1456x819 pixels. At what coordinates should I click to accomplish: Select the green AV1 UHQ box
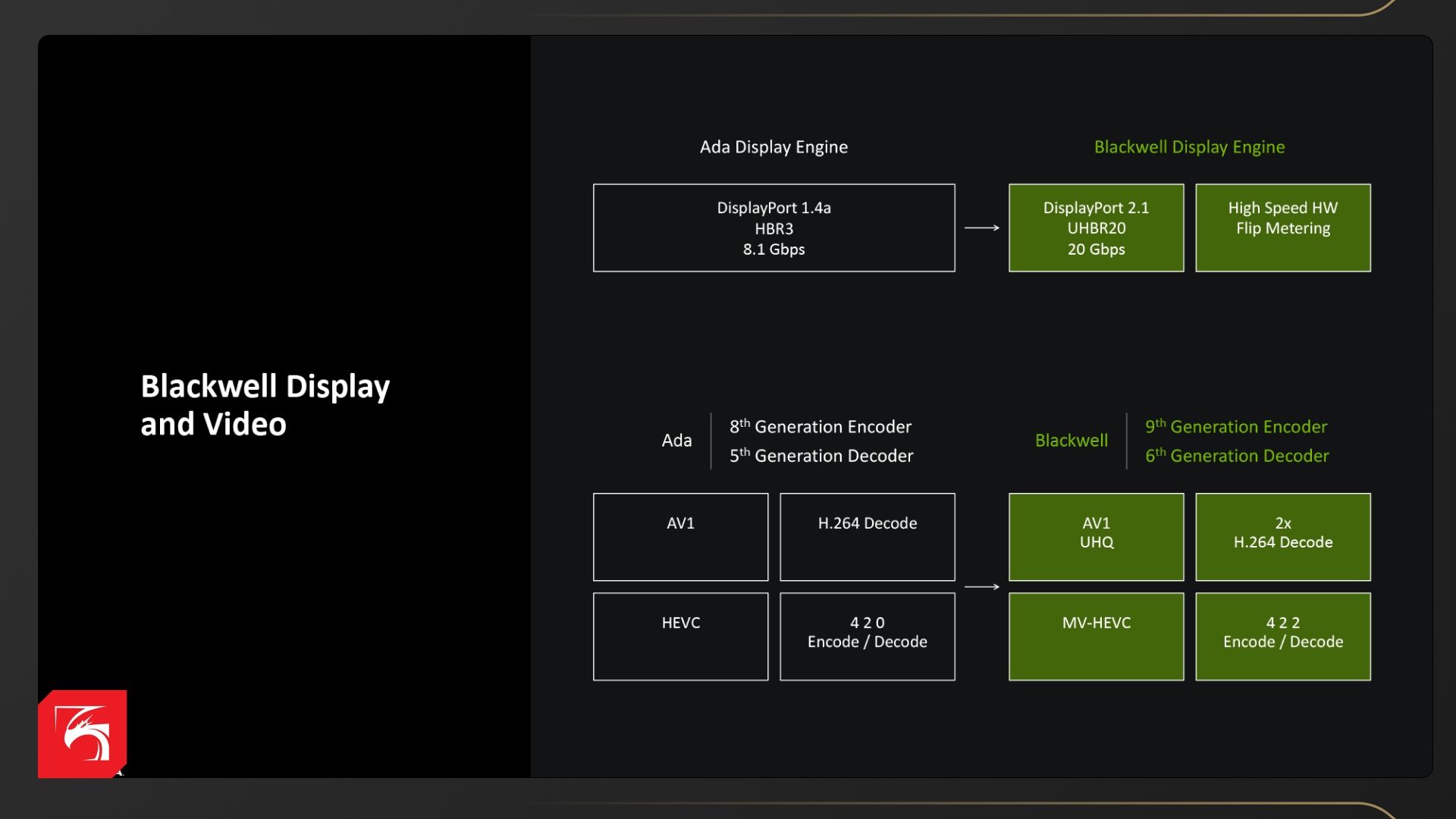click(1096, 537)
